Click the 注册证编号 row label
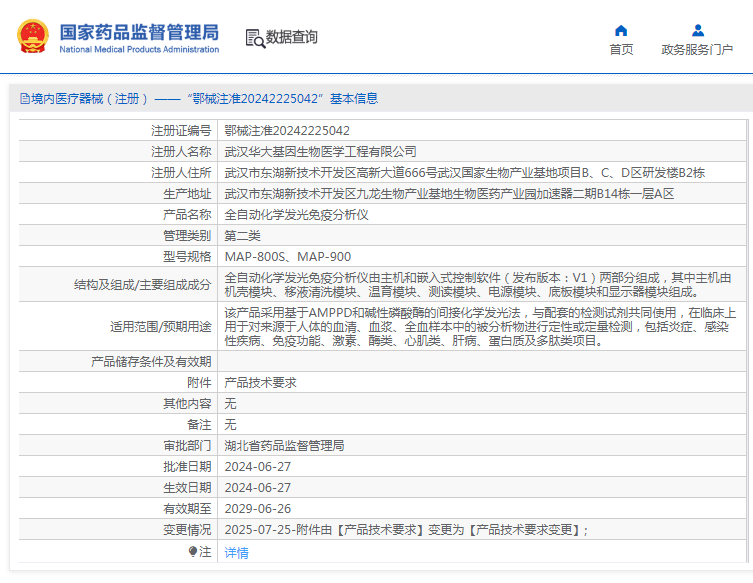The width and height of the screenshot is (753, 583). [x=181, y=131]
